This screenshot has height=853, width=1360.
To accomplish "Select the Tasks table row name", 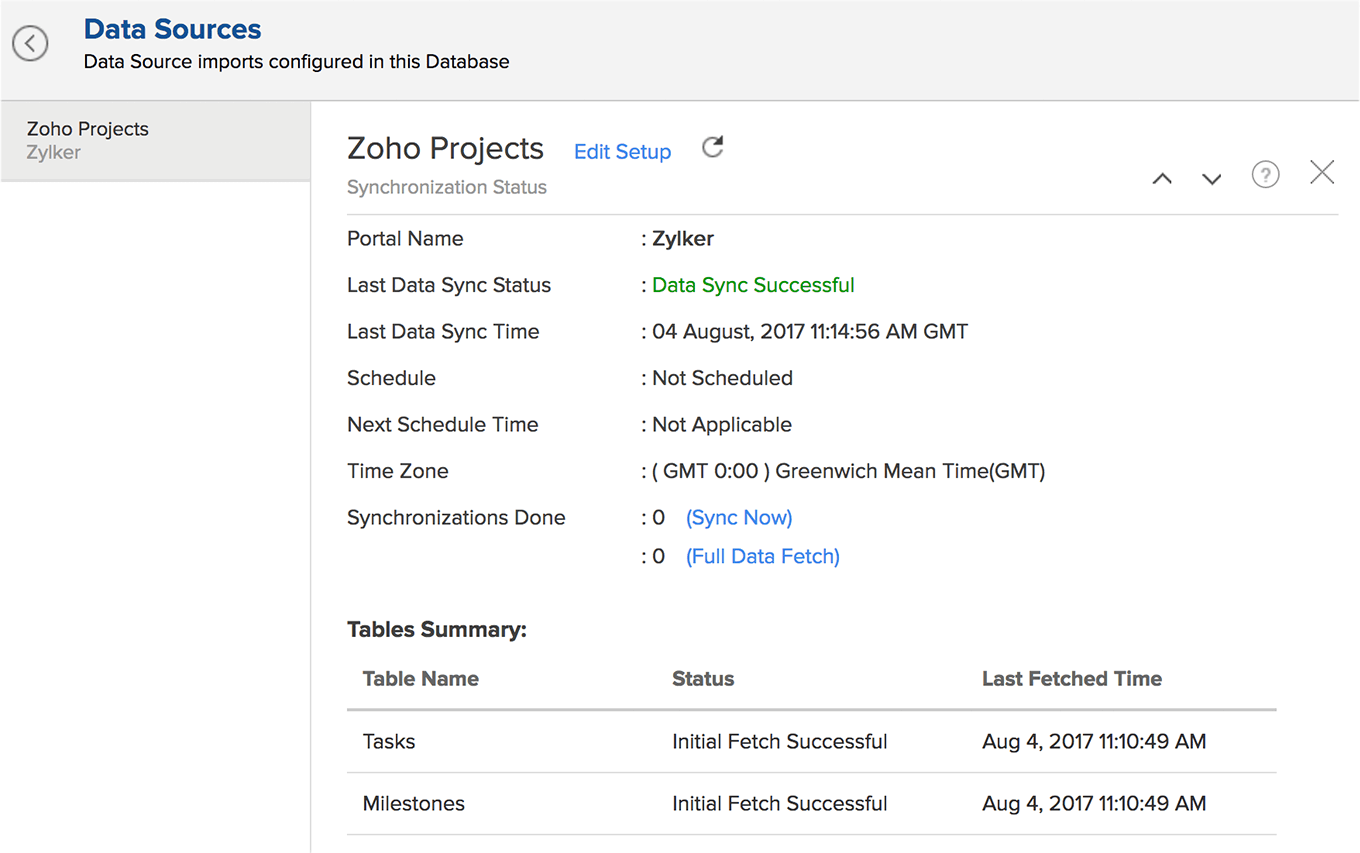I will coord(389,742).
